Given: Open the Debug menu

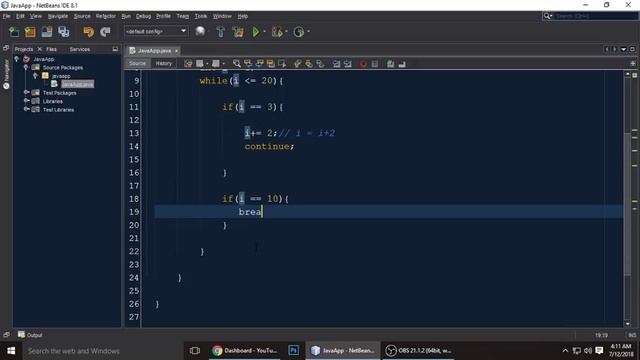Looking at the screenshot, I should tap(143, 16).
